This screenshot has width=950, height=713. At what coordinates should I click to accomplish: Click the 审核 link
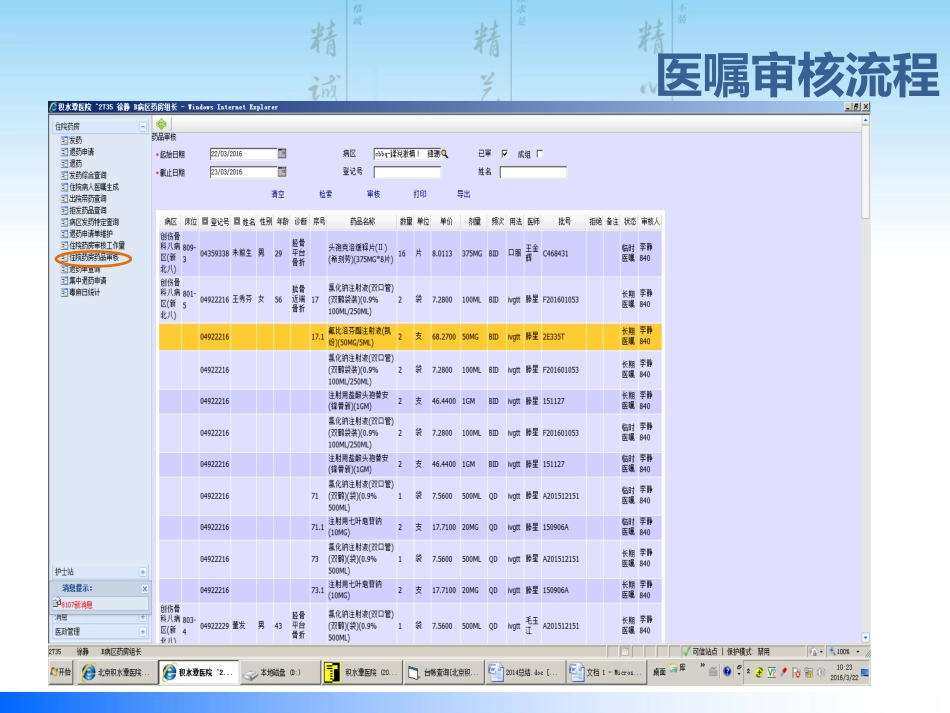coord(373,194)
